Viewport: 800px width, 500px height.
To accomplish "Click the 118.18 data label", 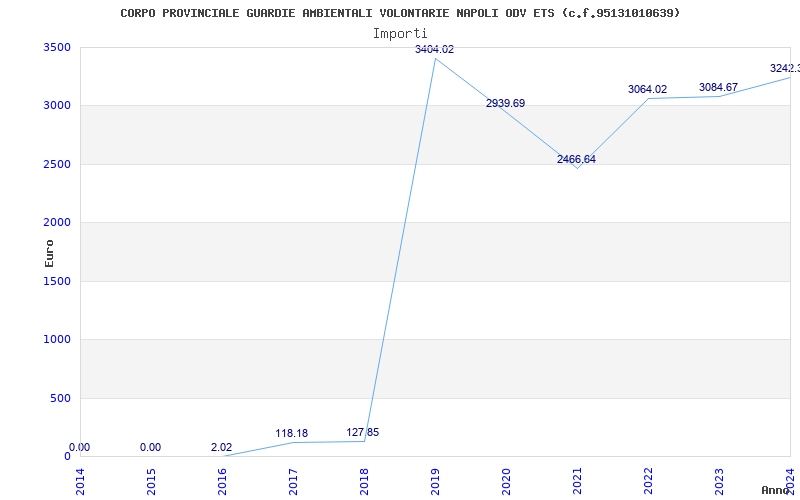I will 292,433.
